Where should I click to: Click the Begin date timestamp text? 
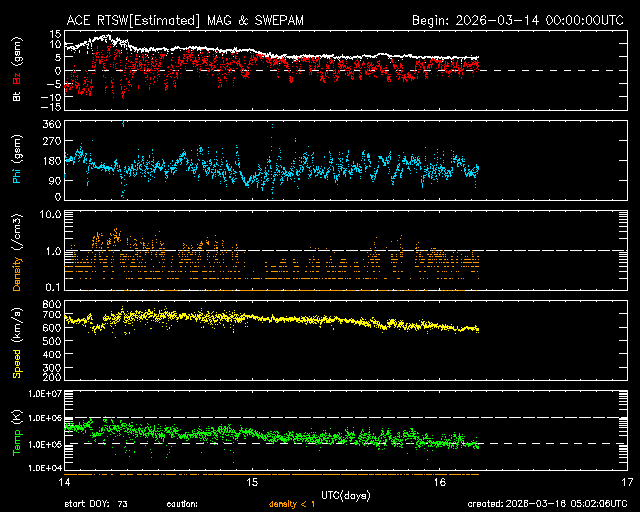(x=518, y=20)
